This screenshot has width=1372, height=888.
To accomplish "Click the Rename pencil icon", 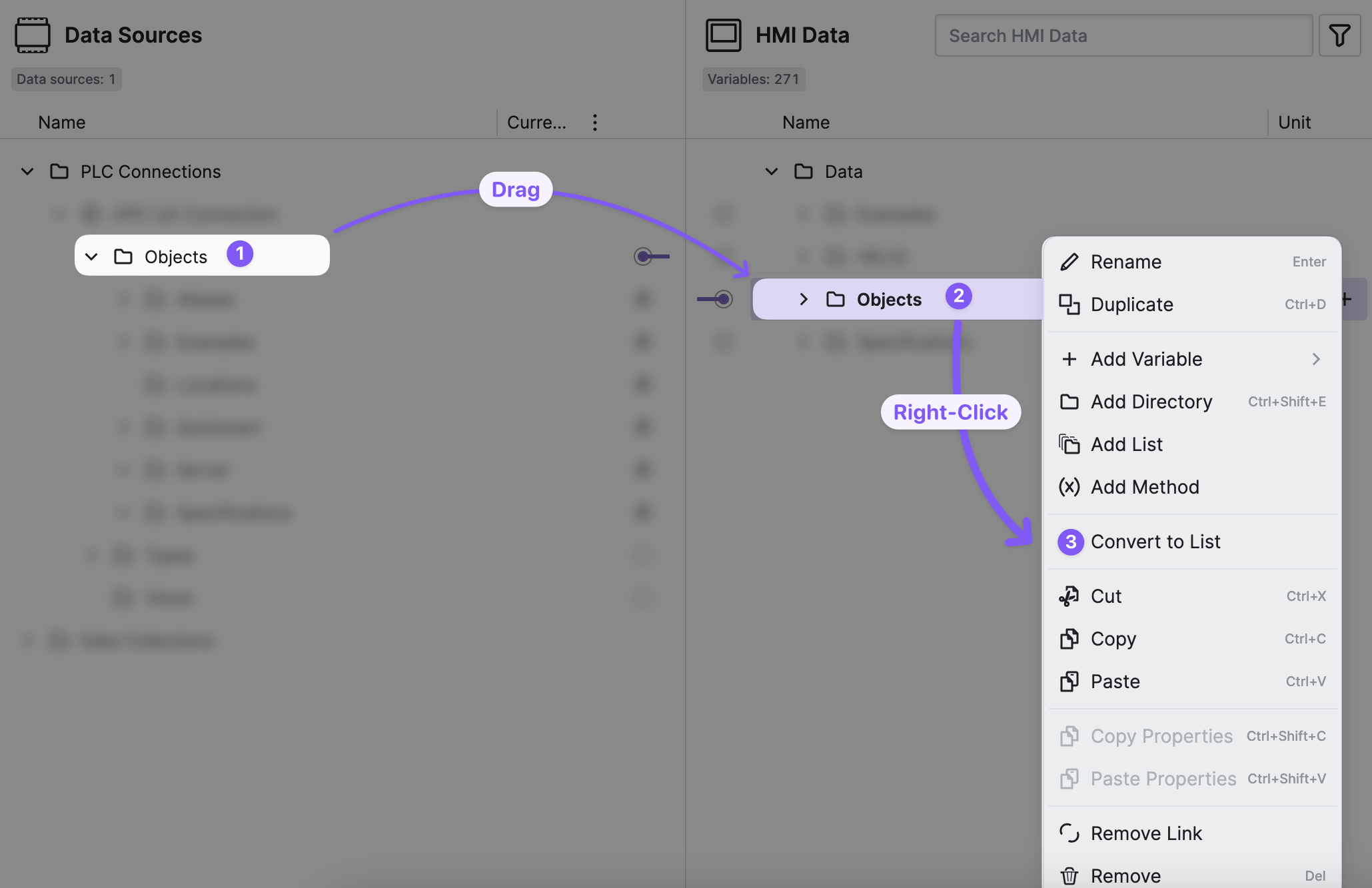I will click(1069, 262).
